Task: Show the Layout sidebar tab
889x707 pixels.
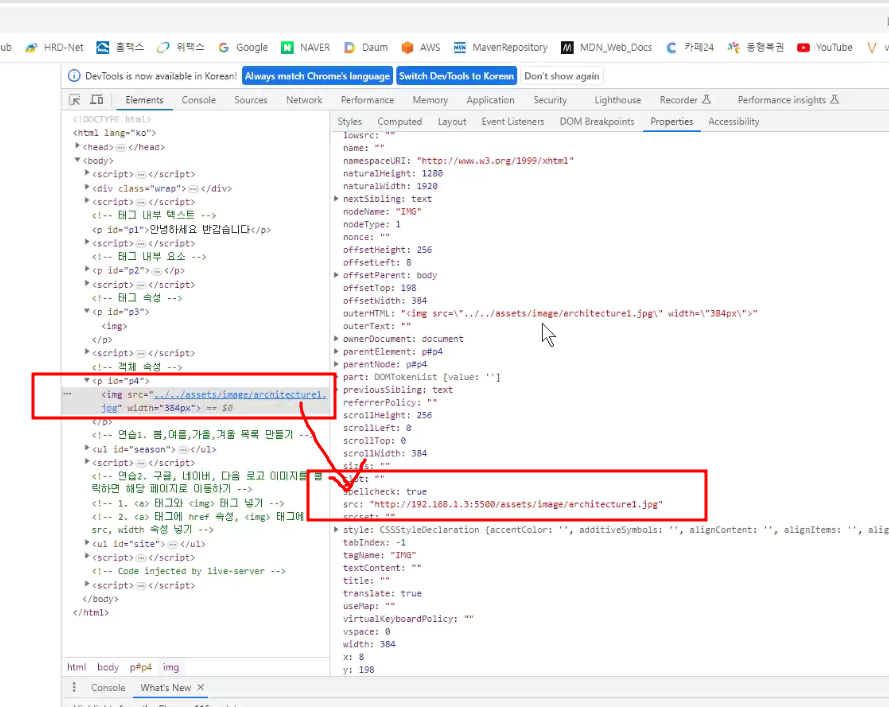Action: tap(452, 121)
